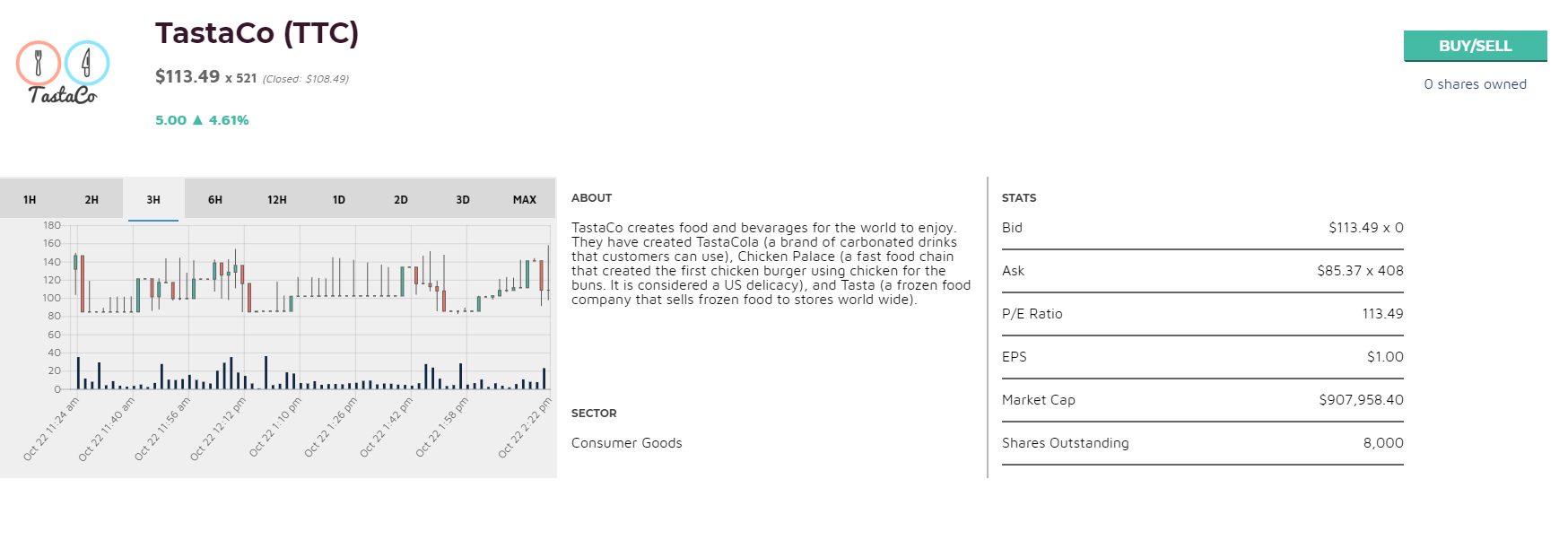Click the $113.49 current price
This screenshot has width=1568, height=540.
point(187,77)
